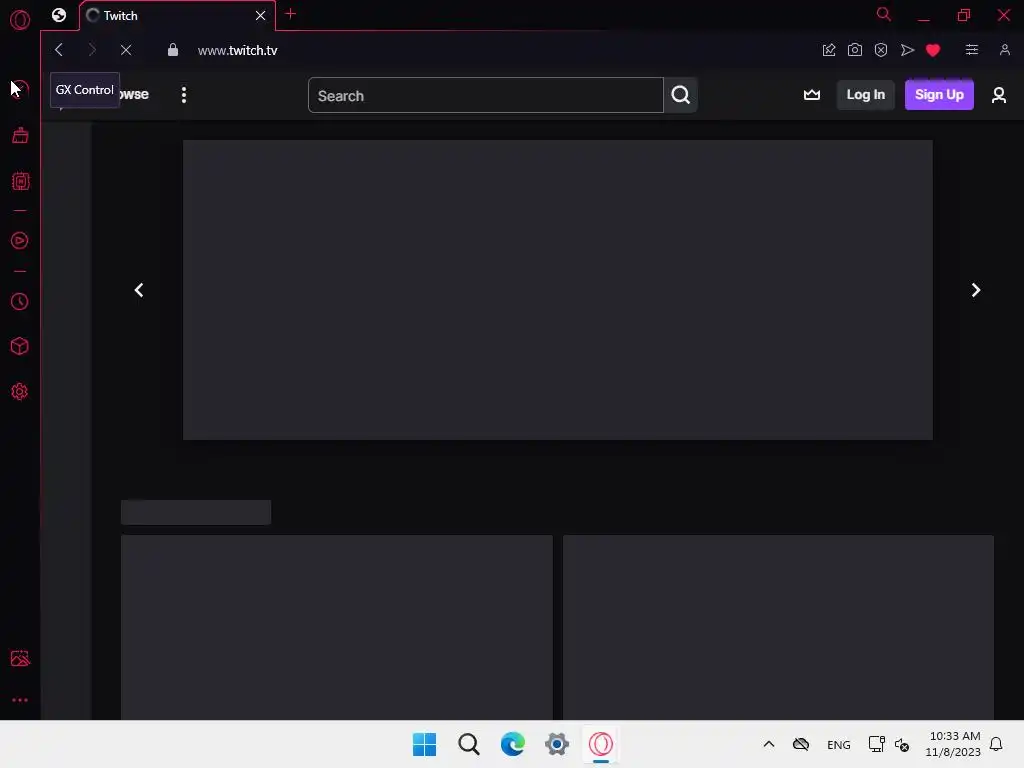Screen dimensions: 1024x768
Task: Open the sidebar Settings gear icon
Action: pos(20,391)
